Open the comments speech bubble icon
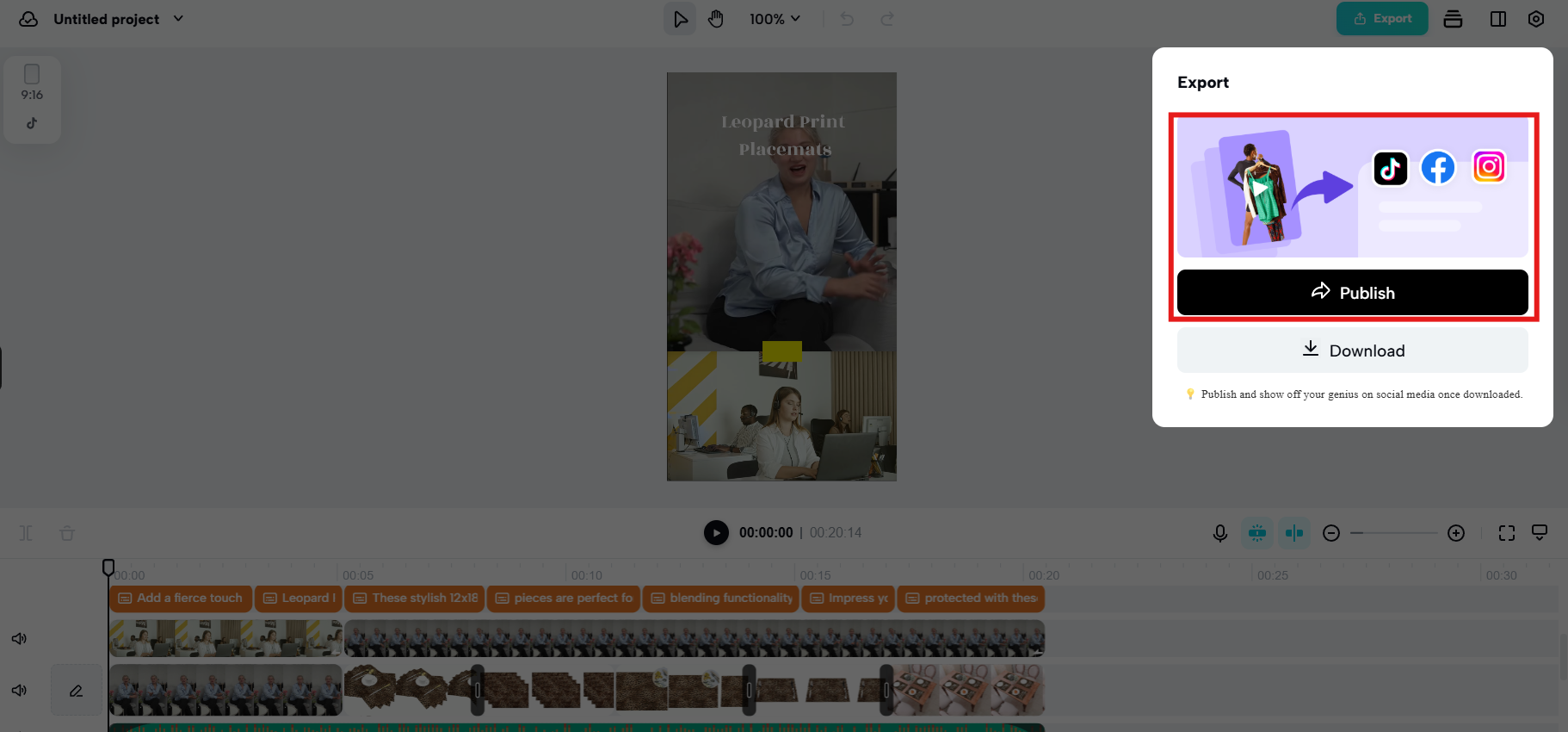The image size is (1568, 732). pos(1540,532)
